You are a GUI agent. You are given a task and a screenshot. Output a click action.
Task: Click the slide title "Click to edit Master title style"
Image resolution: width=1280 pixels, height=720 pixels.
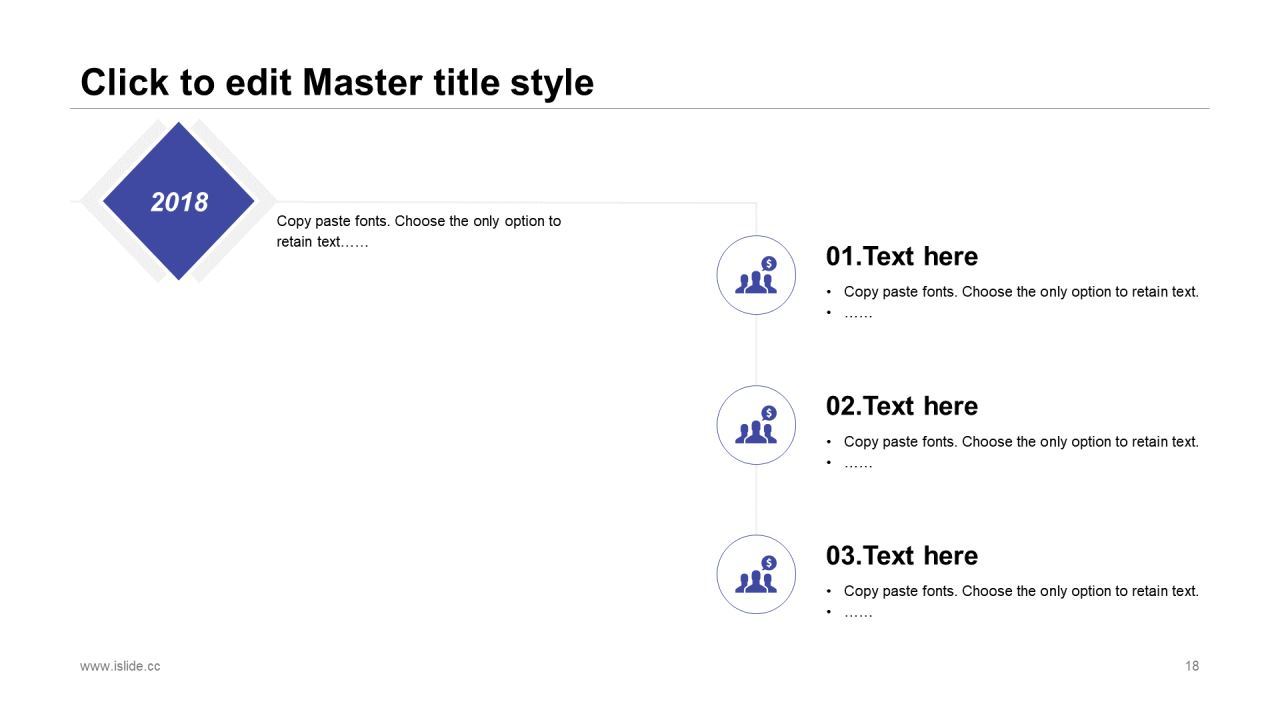point(337,82)
